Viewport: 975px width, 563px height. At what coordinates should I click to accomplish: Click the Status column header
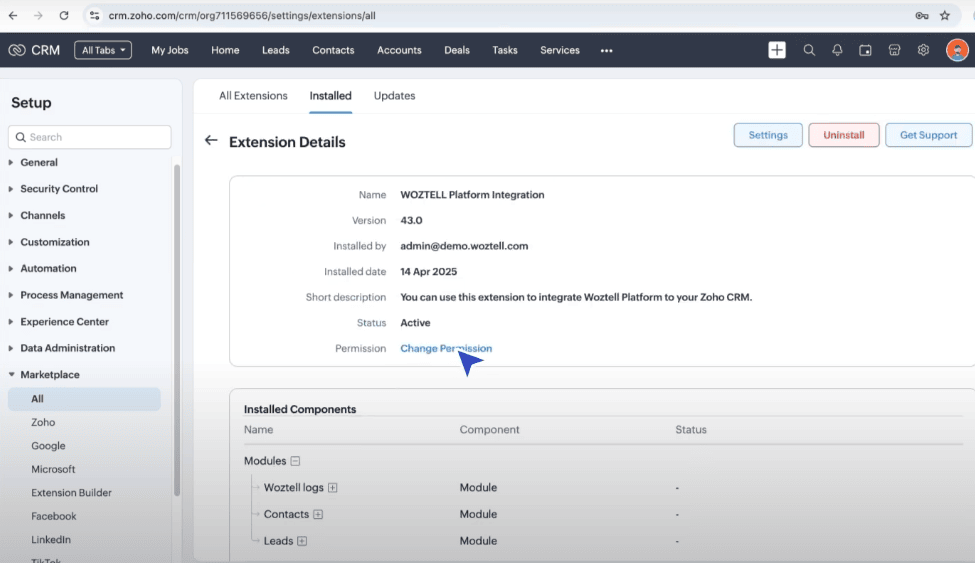pyautogui.click(x=691, y=430)
